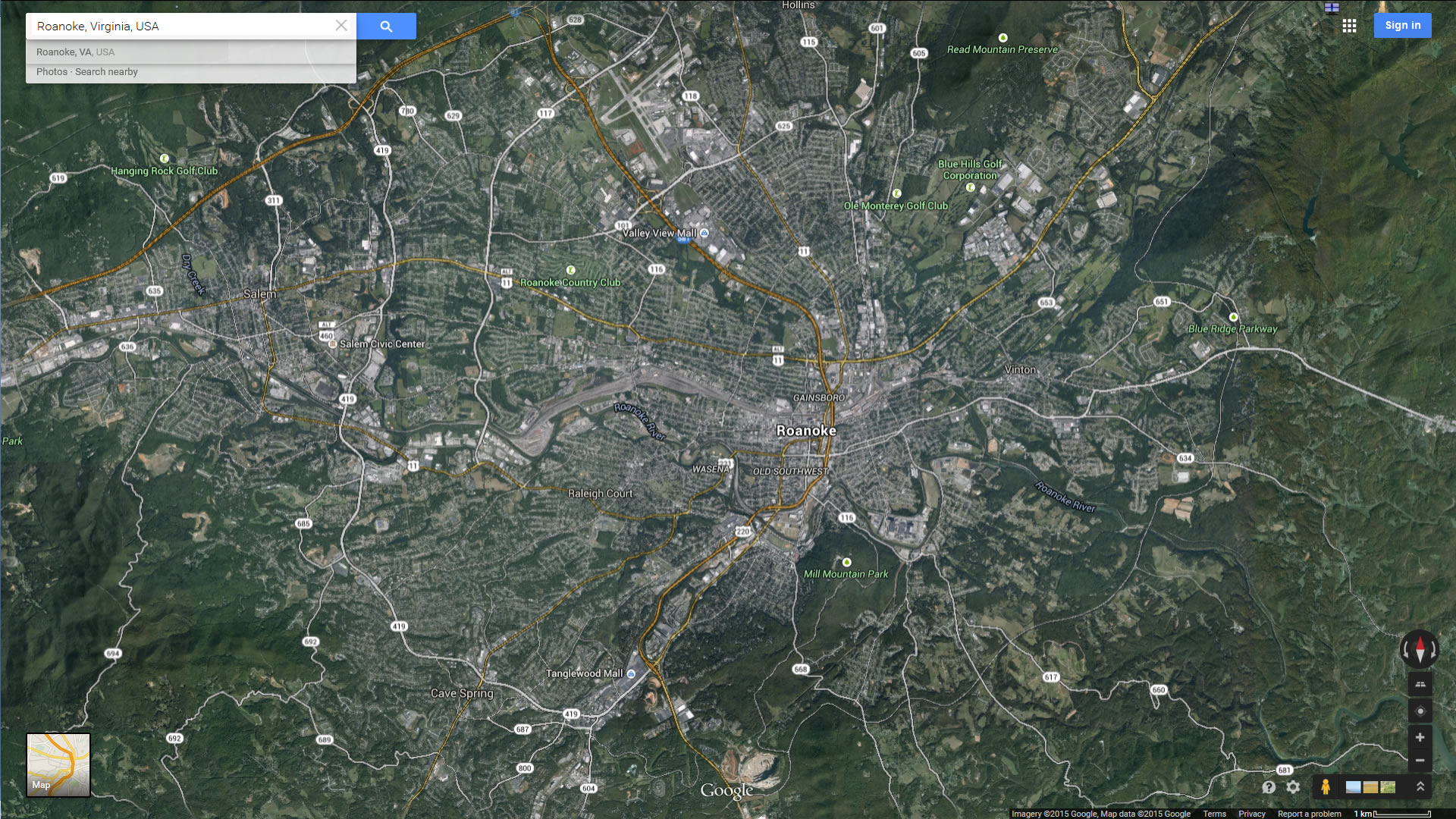This screenshot has height=819, width=1456.
Task: Click the Search nearby link
Action: tap(106, 72)
